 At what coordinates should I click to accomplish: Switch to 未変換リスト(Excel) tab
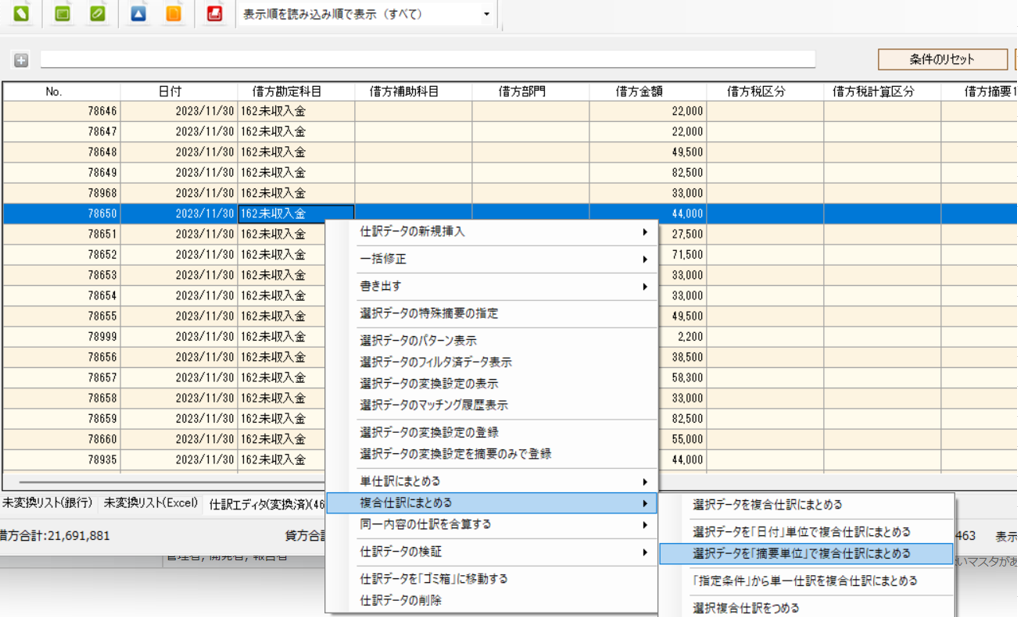pos(151,503)
